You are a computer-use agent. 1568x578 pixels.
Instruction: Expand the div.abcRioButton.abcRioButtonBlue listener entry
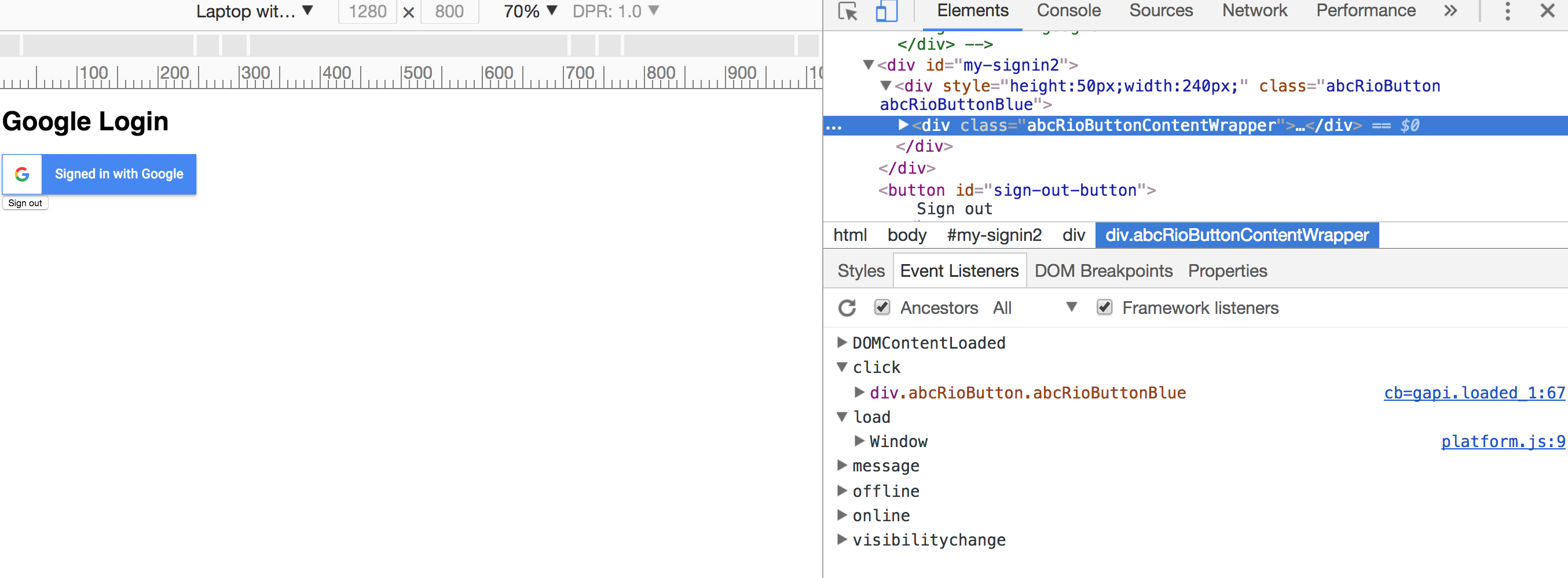coord(859,392)
